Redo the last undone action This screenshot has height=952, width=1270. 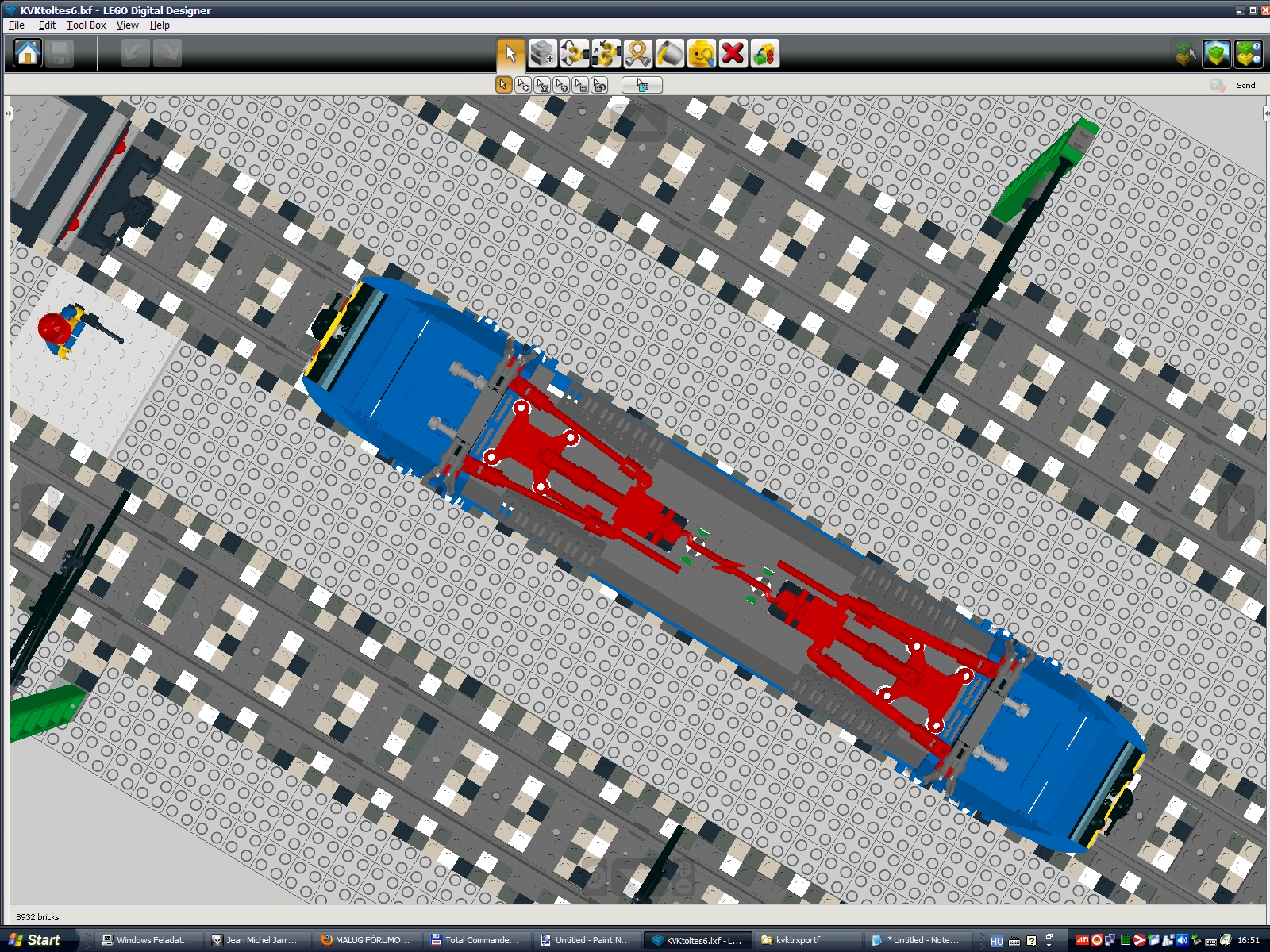pyautogui.click(x=167, y=54)
